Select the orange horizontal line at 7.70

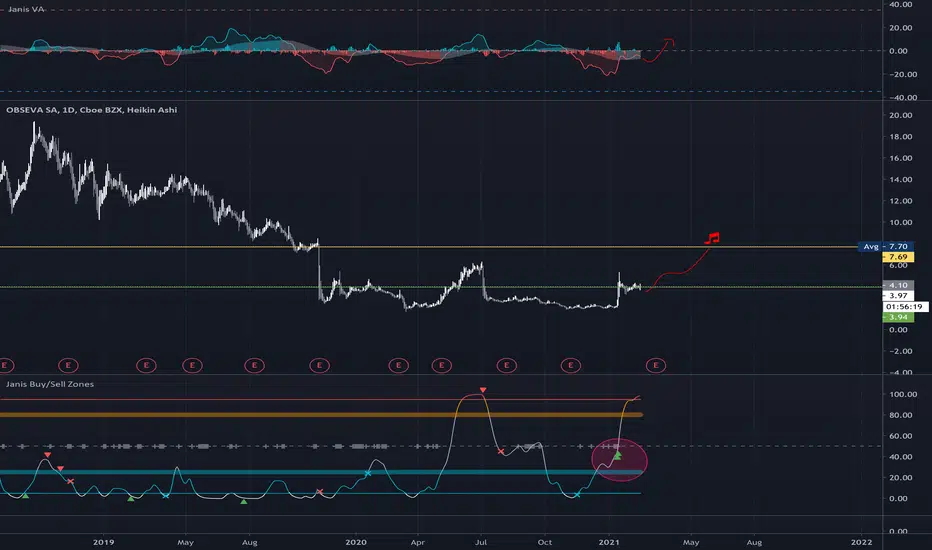point(428,247)
